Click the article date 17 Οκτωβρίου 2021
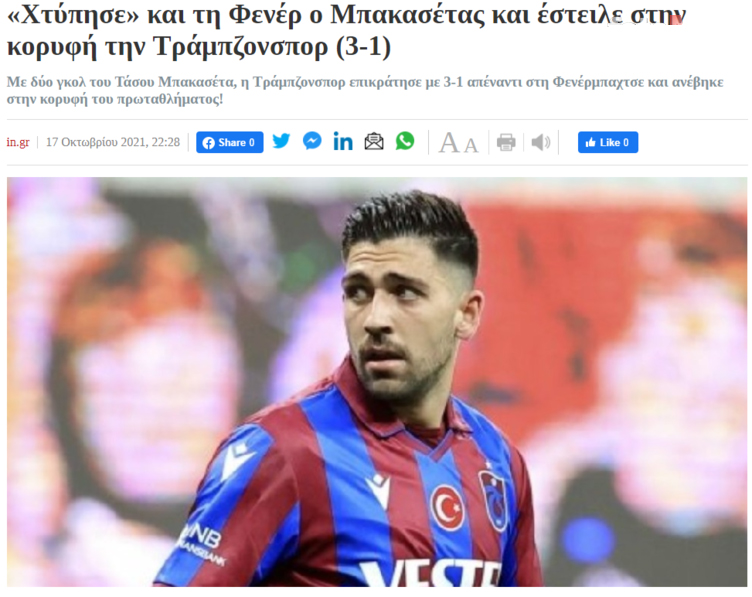Viewport: 752px width, 597px height. pyautogui.click(x=113, y=142)
